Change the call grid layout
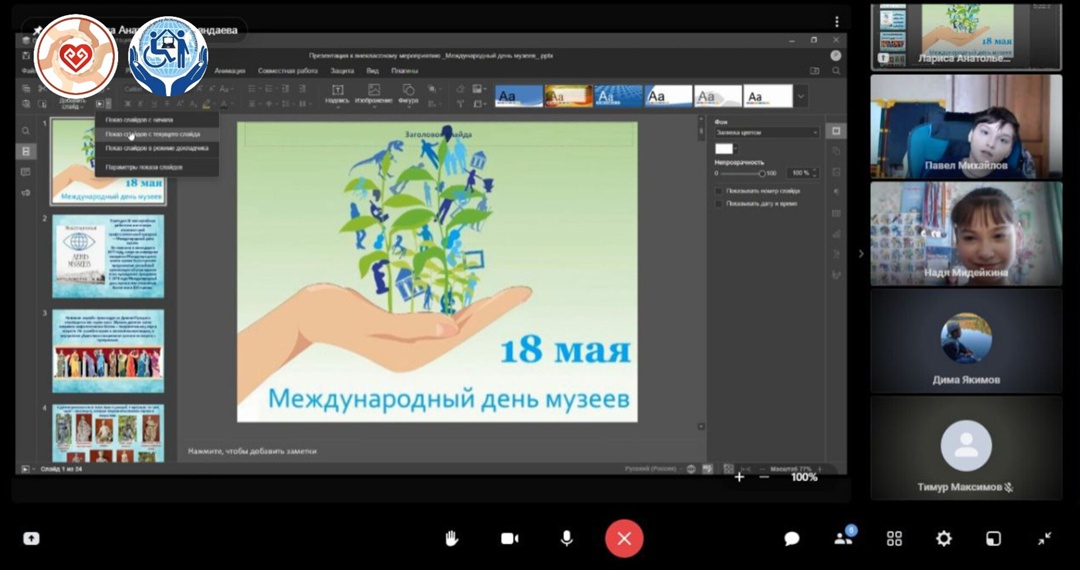 (x=894, y=538)
